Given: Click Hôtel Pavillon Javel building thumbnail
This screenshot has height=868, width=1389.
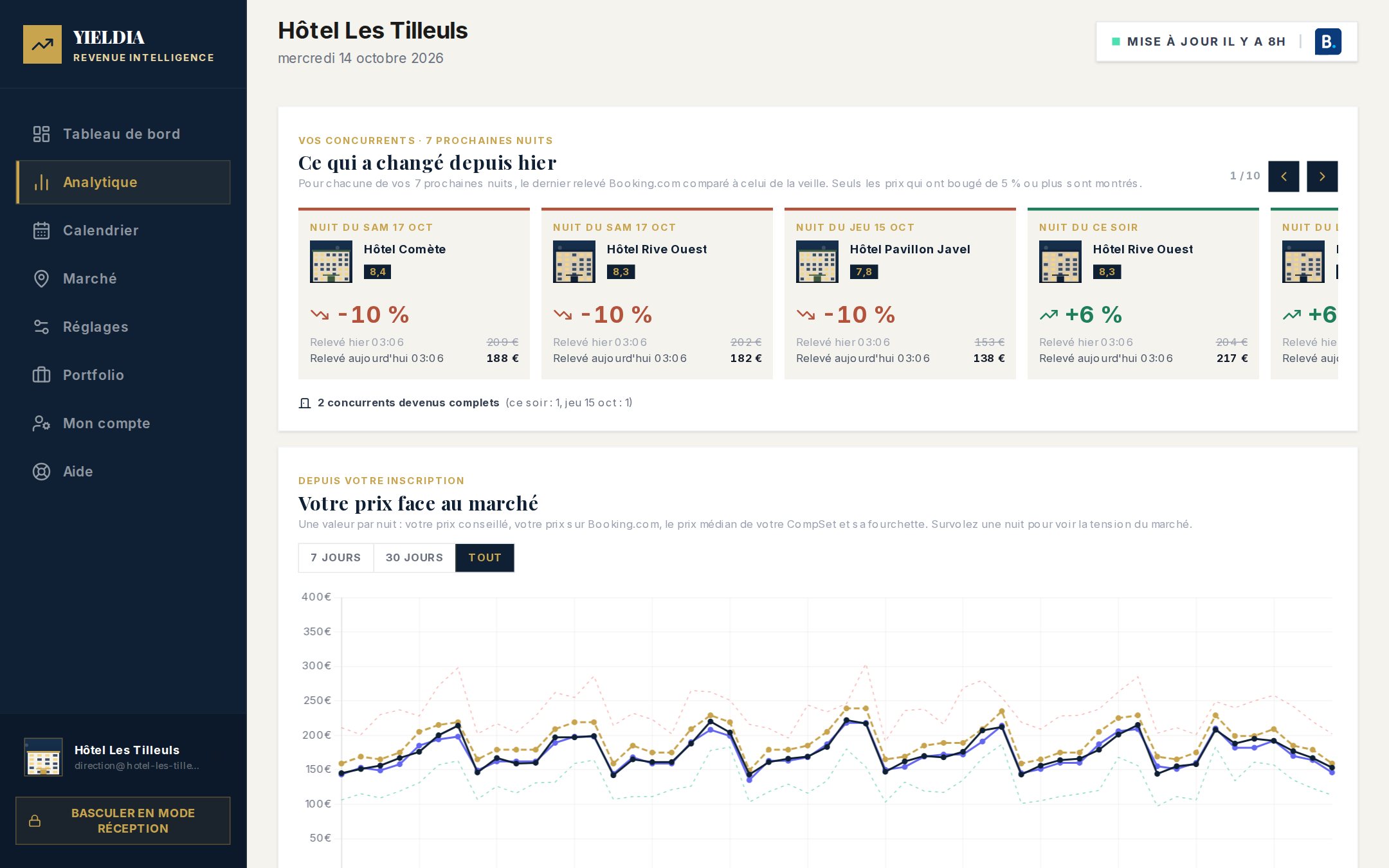Looking at the screenshot, I should point(817,262).
